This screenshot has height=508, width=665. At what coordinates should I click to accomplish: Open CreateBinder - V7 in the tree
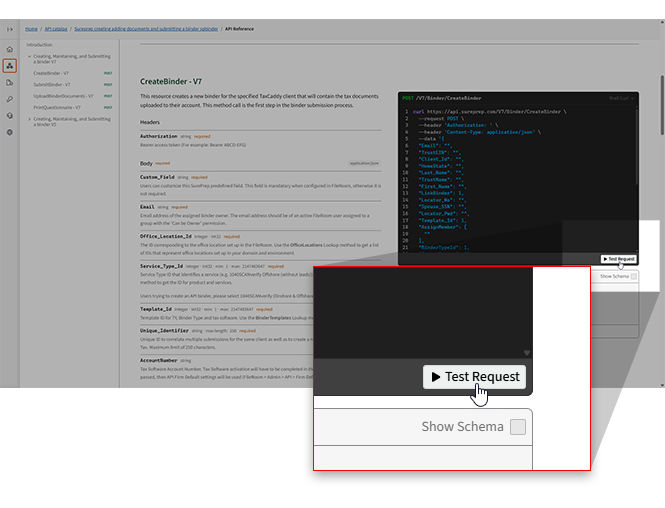click(51, 73)
